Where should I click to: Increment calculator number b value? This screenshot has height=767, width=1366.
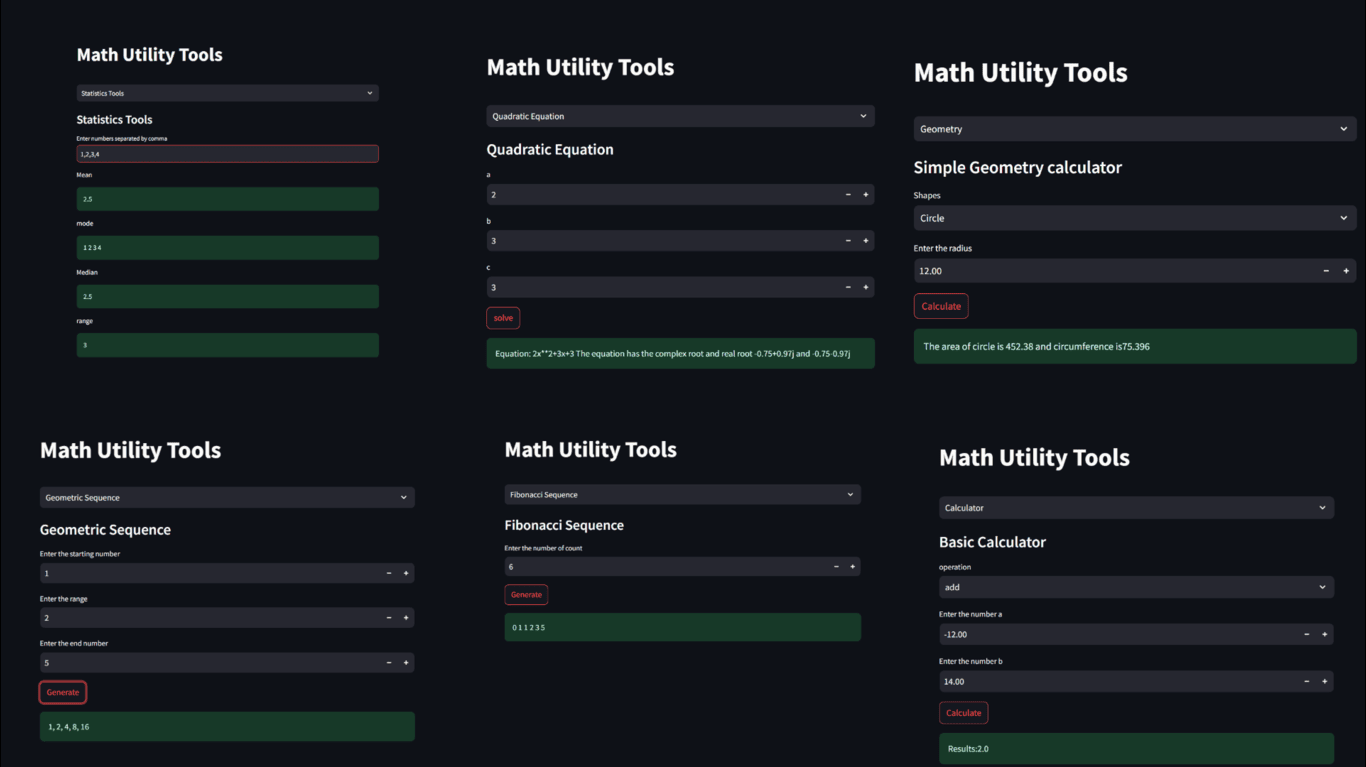click(1325, 682)
